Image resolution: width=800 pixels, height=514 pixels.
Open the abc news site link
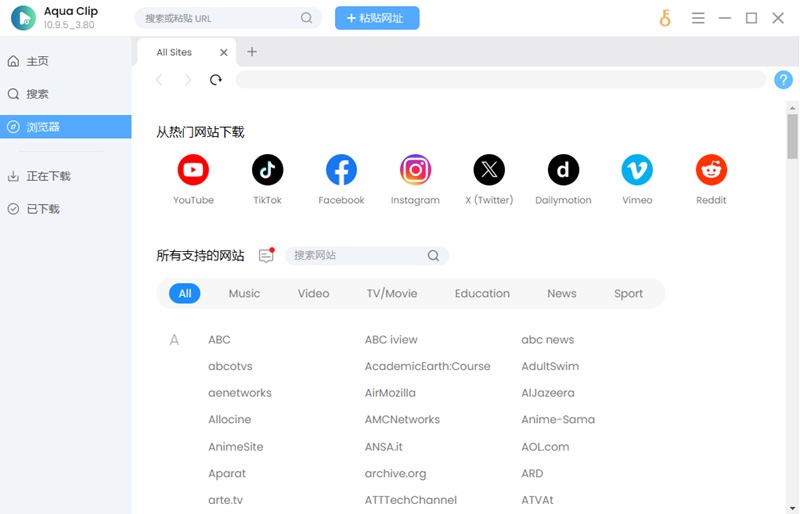[x=547, y=339]
